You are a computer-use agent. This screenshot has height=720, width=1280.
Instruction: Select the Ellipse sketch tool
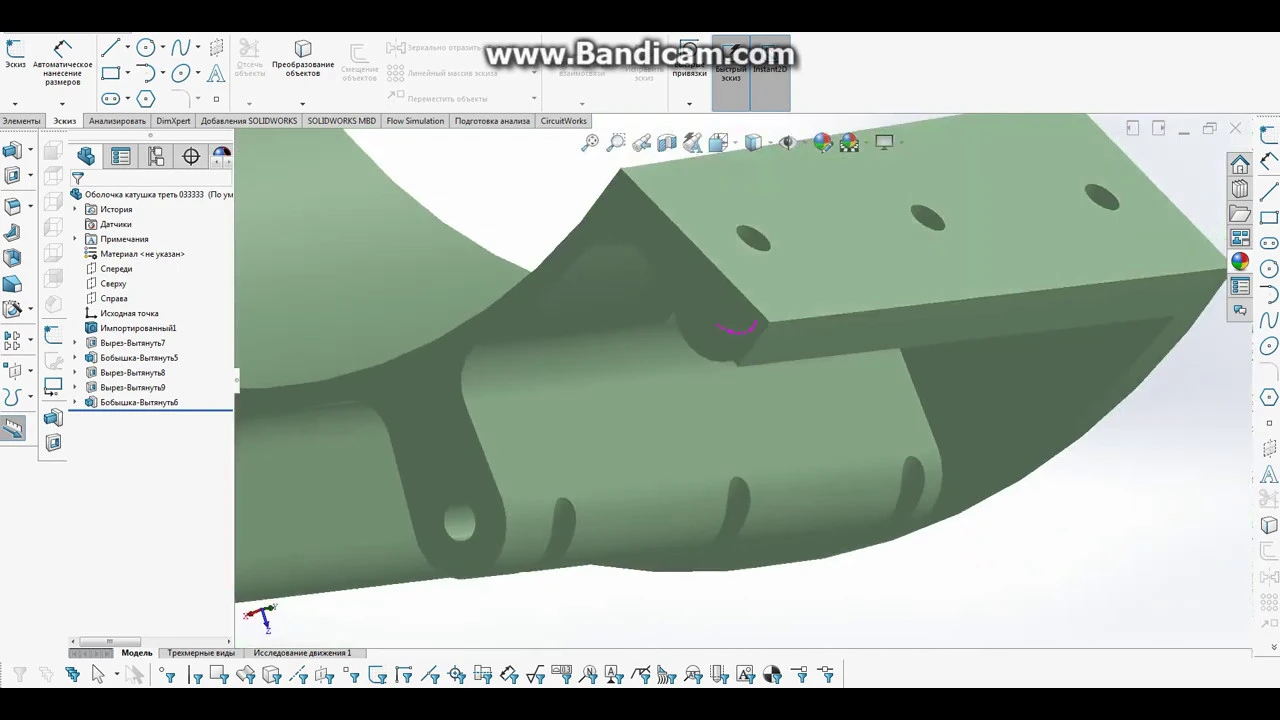click(x=181, y=73)
